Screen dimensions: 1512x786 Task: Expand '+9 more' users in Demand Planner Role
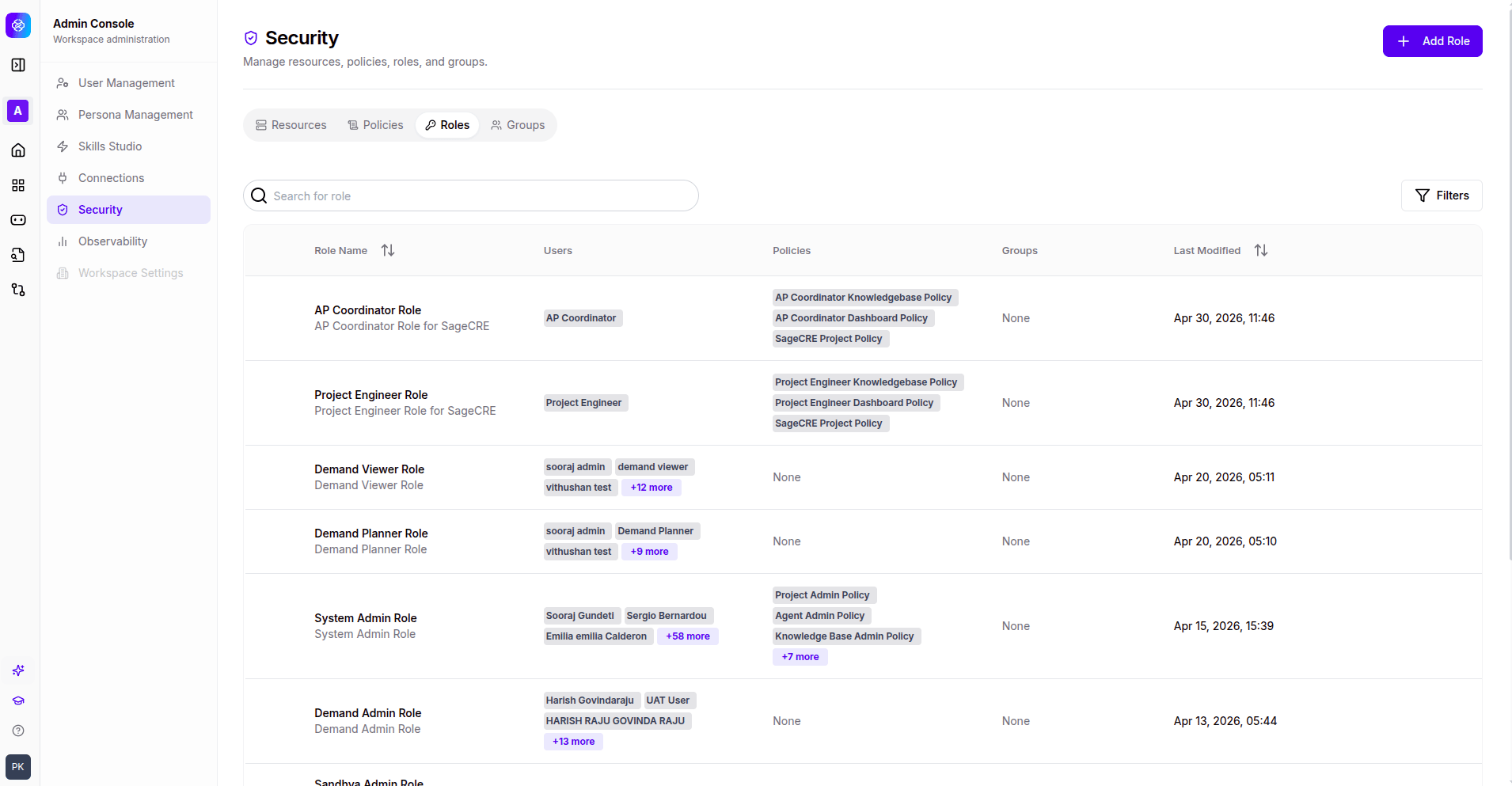[649, 552]
